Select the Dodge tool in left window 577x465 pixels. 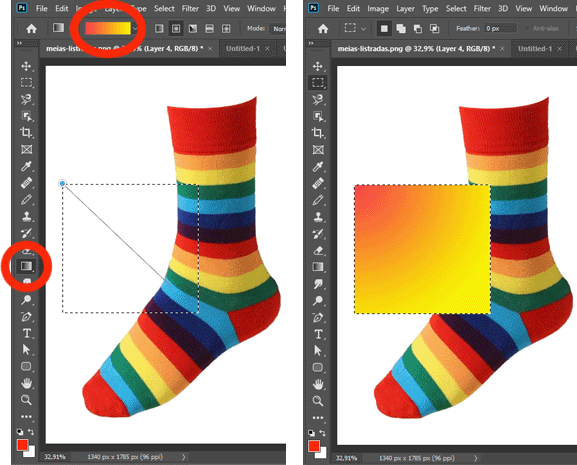26,300
